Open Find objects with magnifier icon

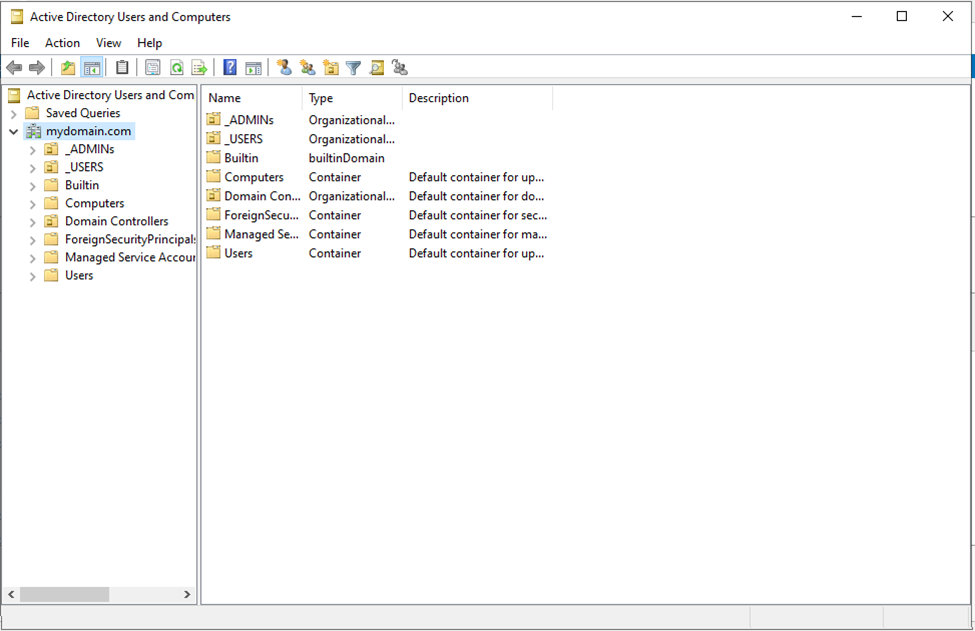(377, 68)
